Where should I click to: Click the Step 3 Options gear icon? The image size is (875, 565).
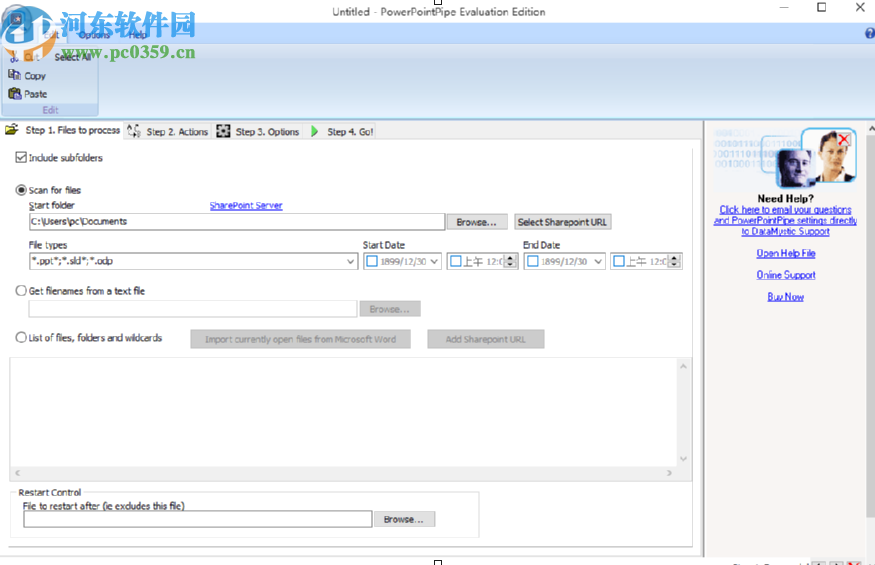pyautogui.click(x=223, y=131)
